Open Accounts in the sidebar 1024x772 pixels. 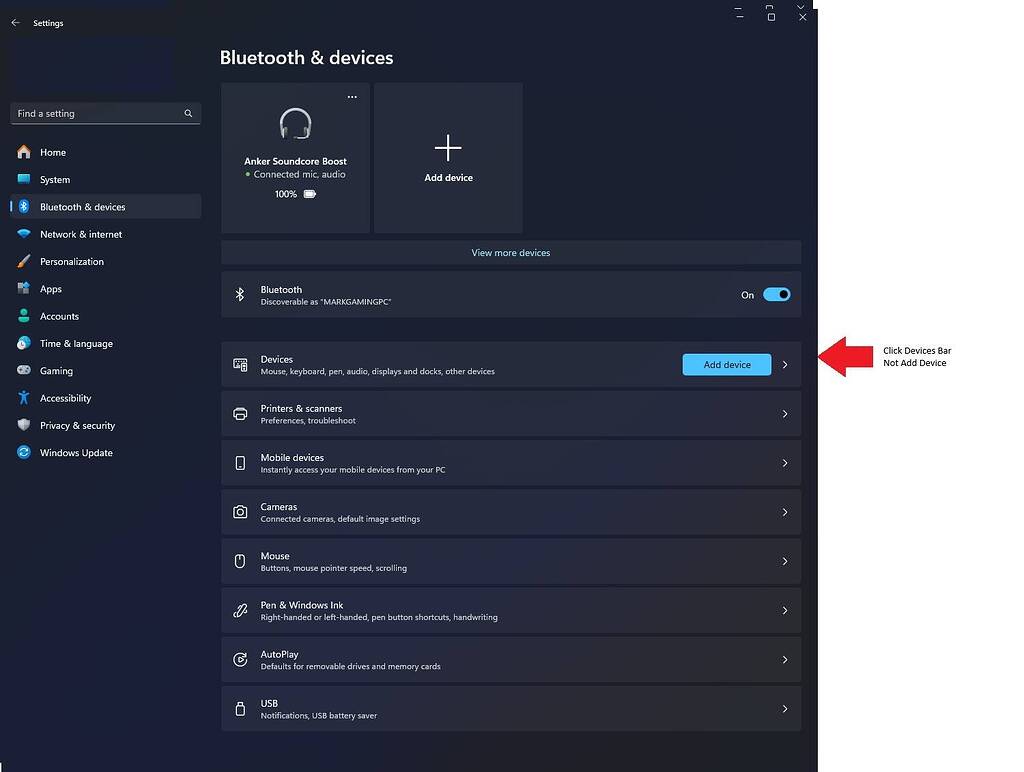pos(106,316)
